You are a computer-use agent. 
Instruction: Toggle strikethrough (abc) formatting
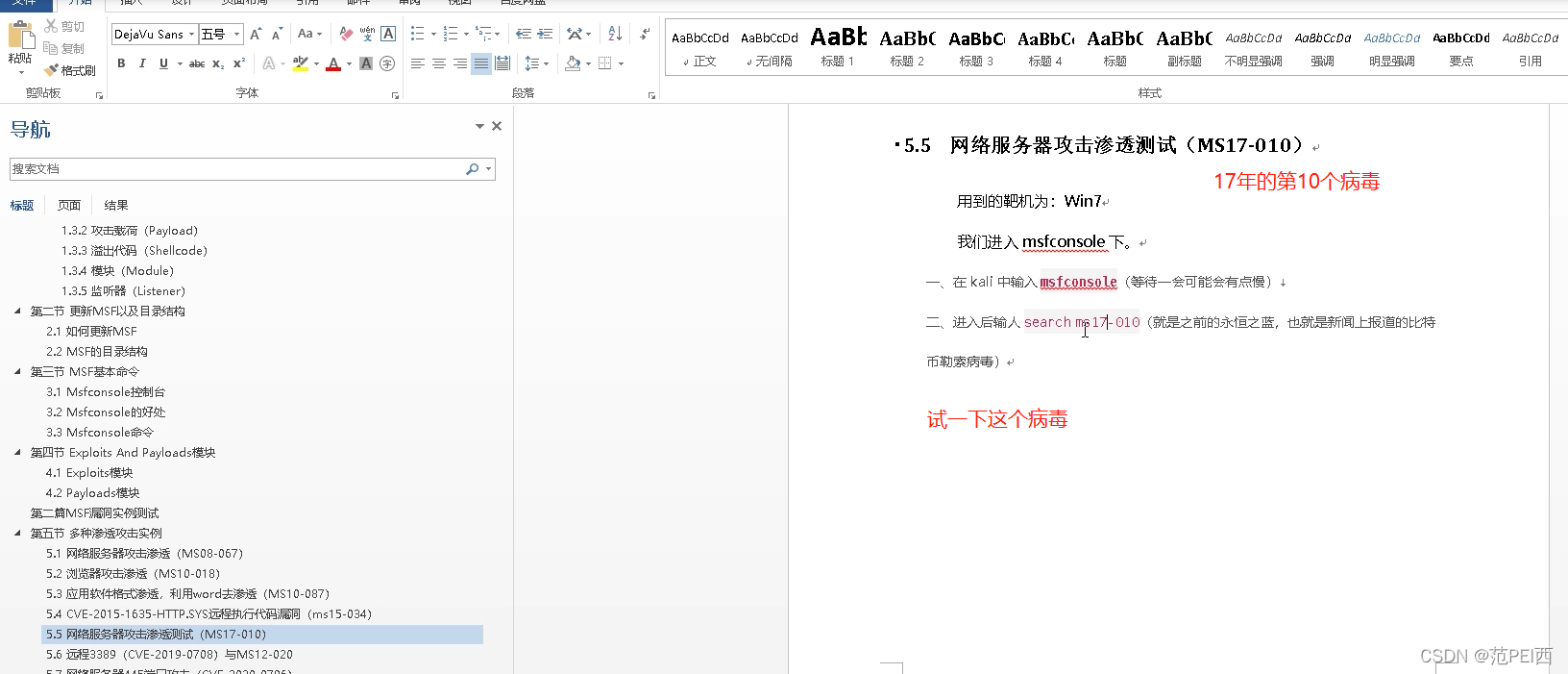197,63
